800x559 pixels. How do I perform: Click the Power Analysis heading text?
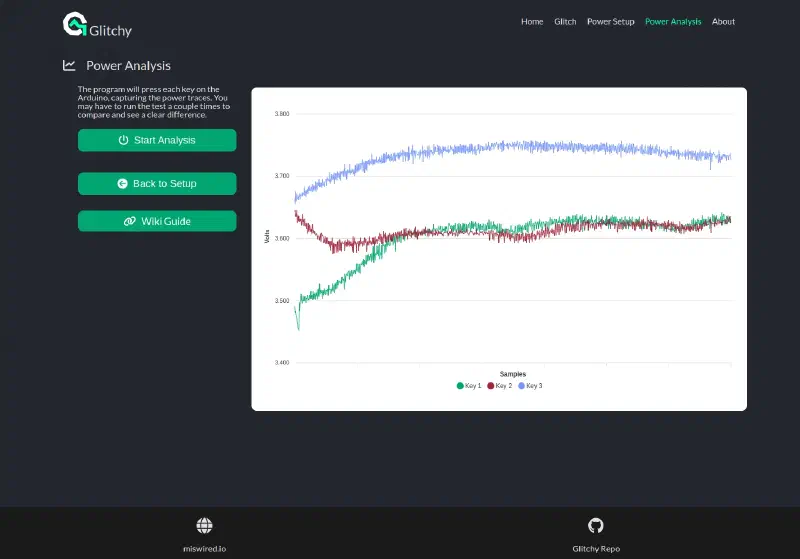pos(129,66)
